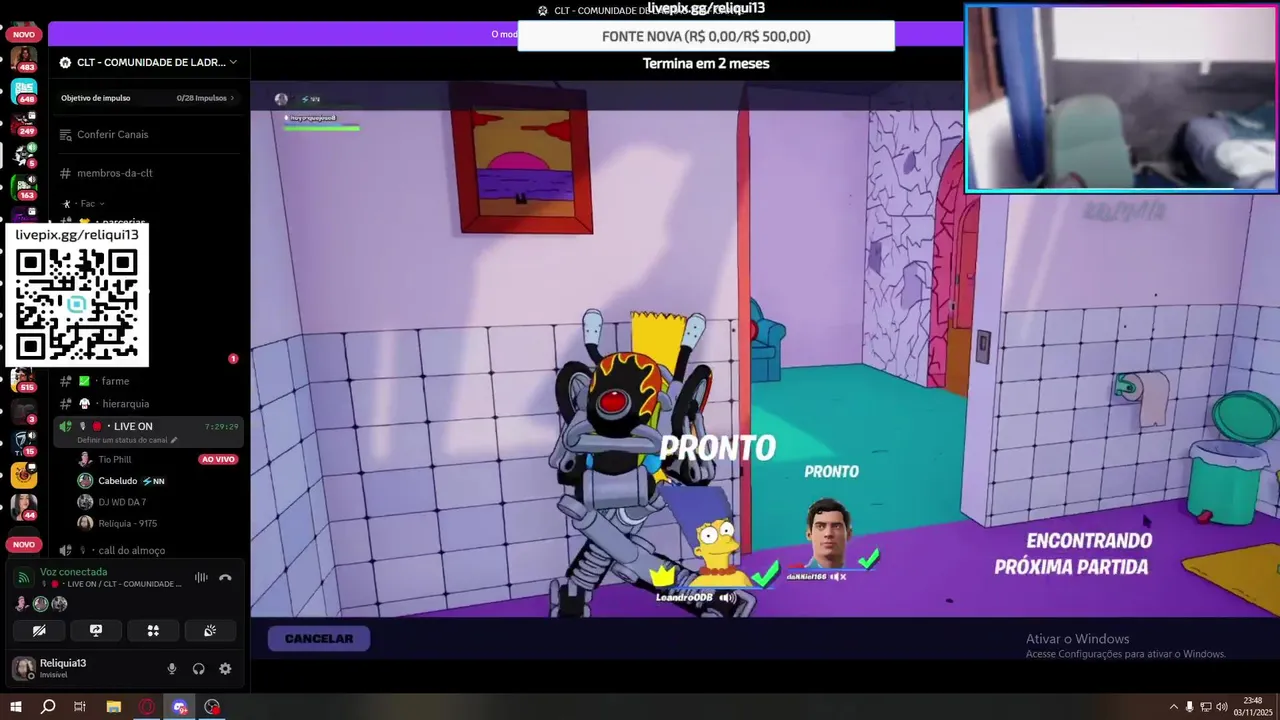Select user Relíquia - 9175 in voice channel
1280x720 pixels.
pyautogui.click(x=127, y=523)
